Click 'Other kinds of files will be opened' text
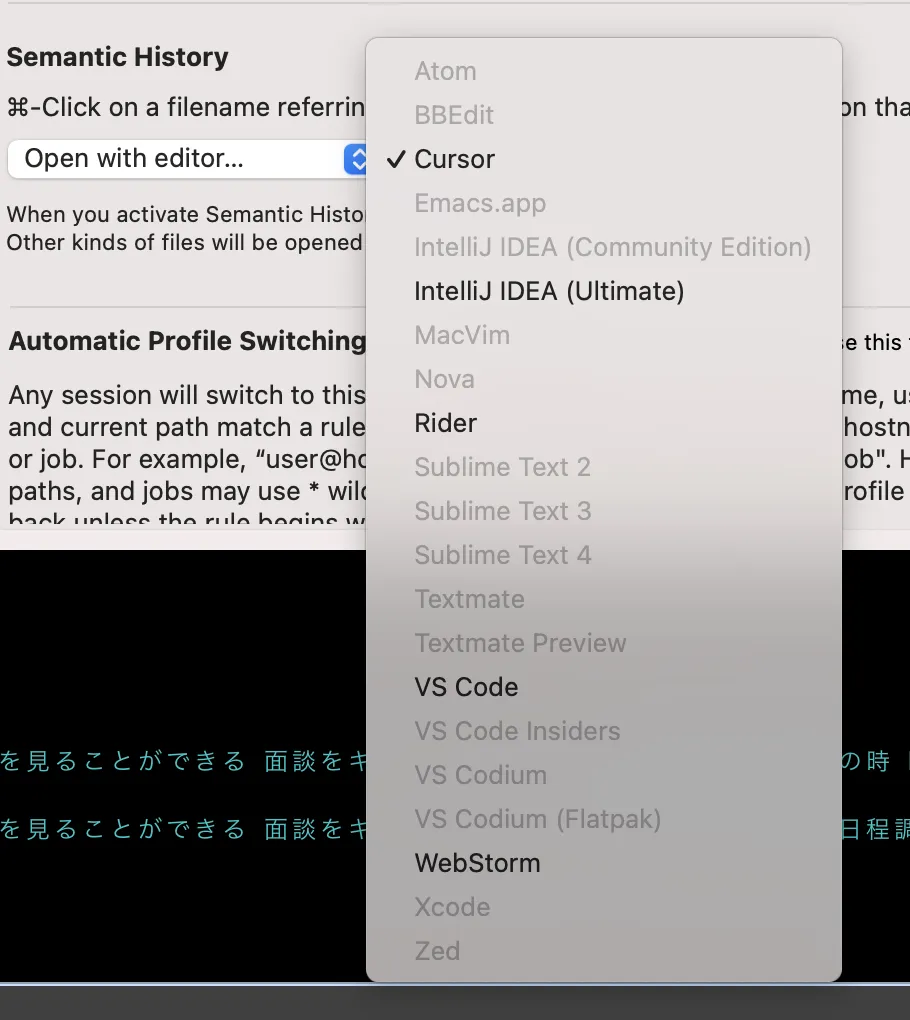910x1020 pixels. [x=185, y=243]
